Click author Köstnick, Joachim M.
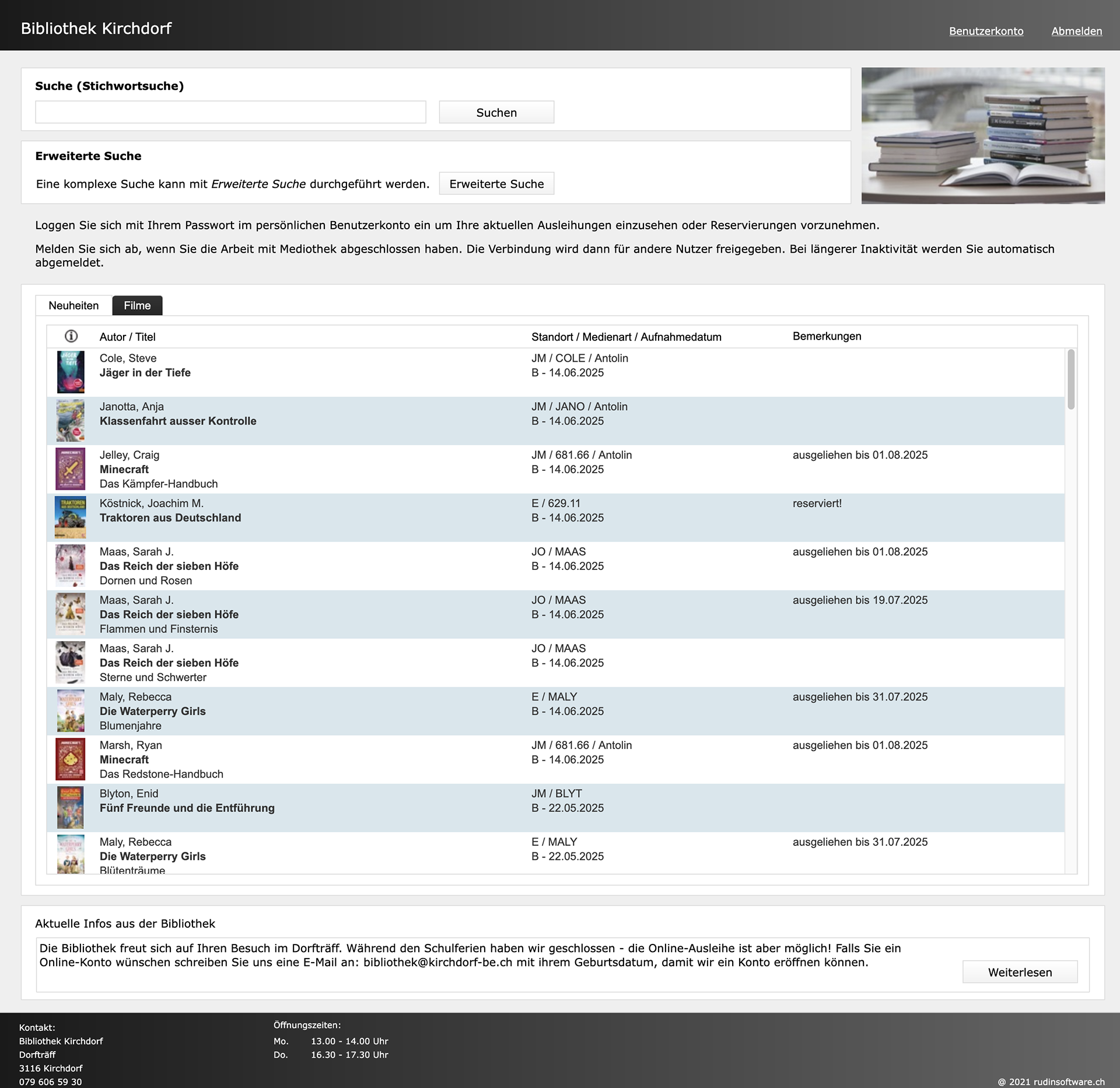The height and width of the screenshot is (1088, 1120). pyautogui.click(x=152, y=503)
